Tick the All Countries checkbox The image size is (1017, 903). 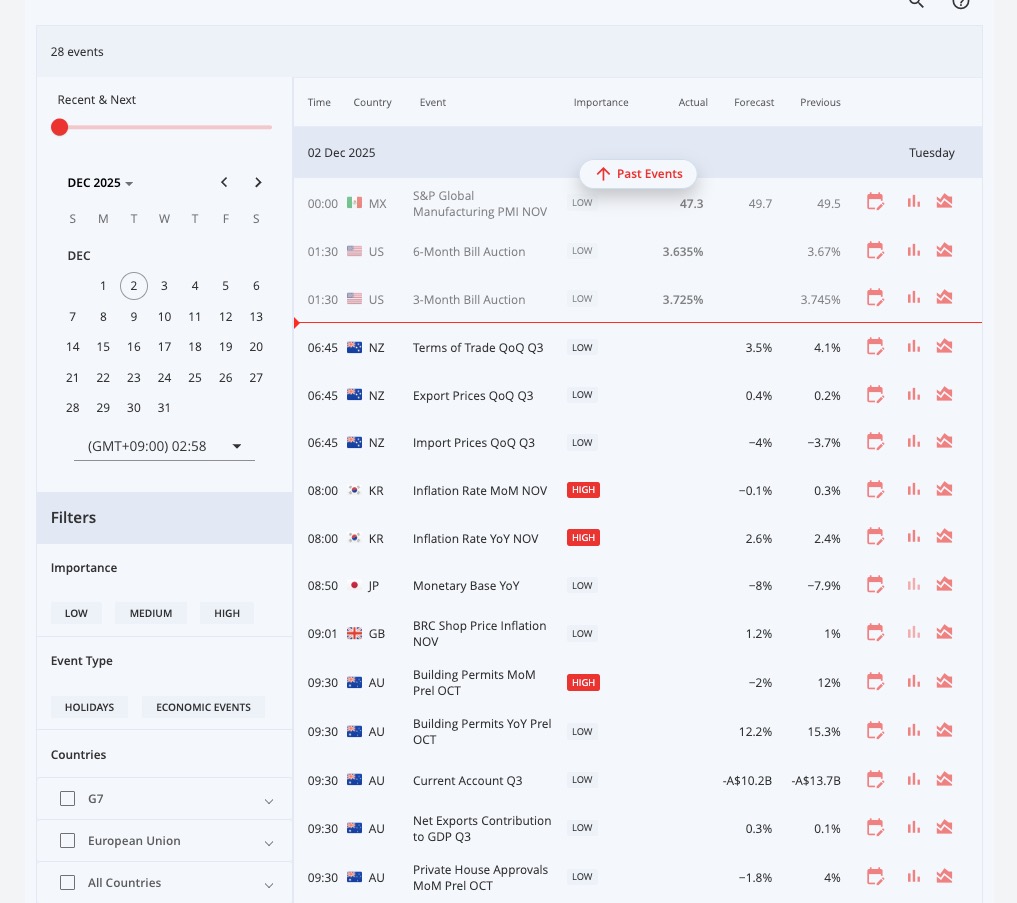pyautogui.click(x=68, y=883)
